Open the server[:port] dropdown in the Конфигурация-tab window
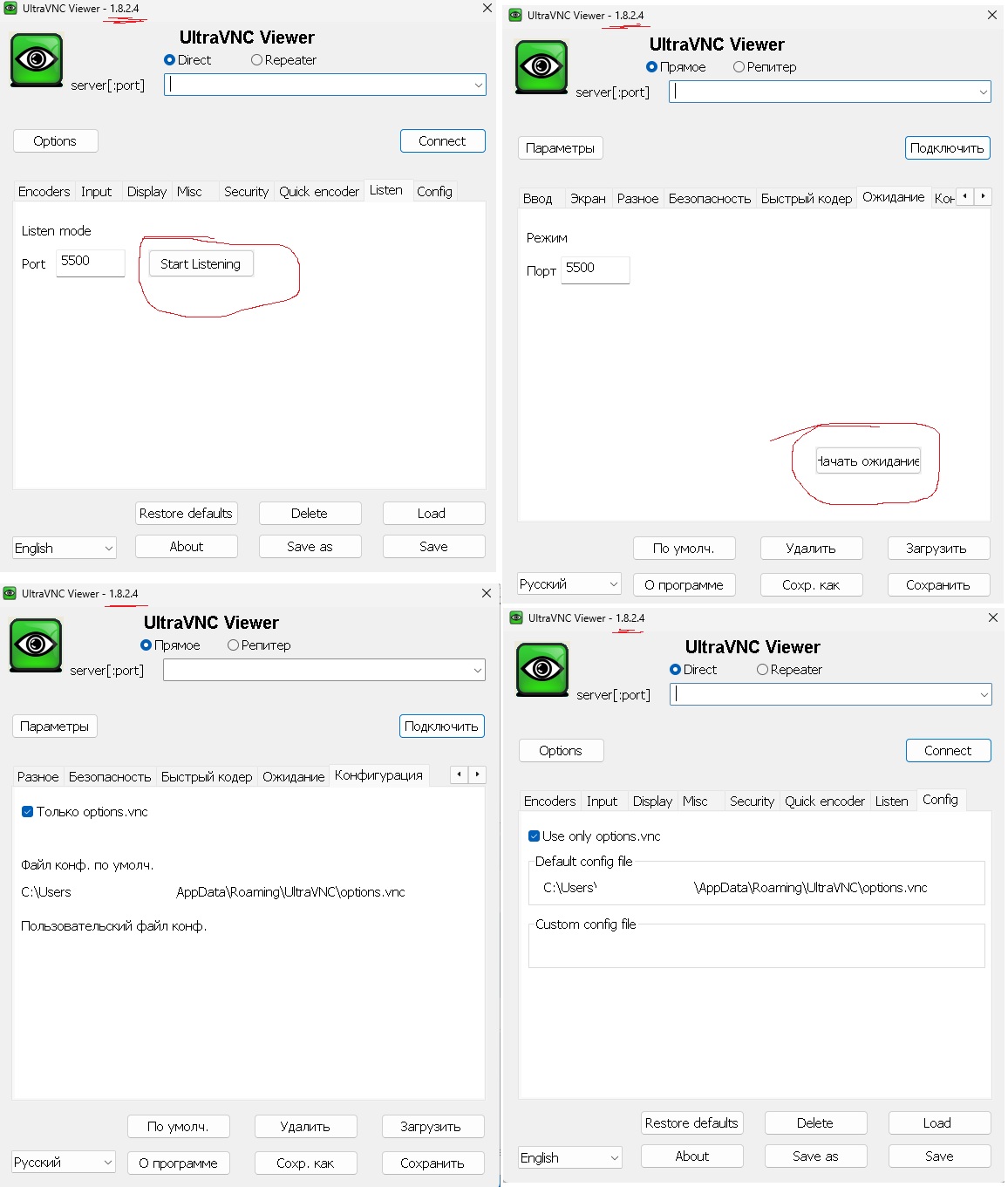1008x1187 pixels. (x=477, y=671)
